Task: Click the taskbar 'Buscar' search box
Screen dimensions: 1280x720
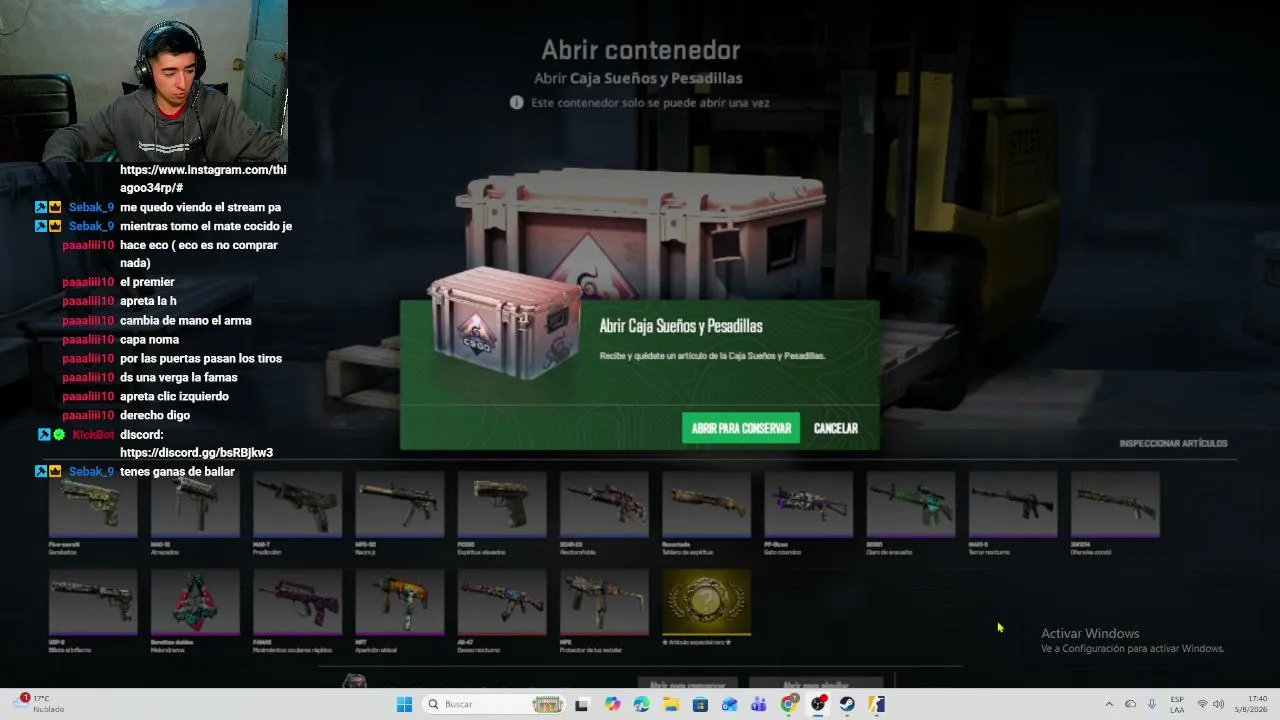Action: pyautogui.click(x=494, y=704)
